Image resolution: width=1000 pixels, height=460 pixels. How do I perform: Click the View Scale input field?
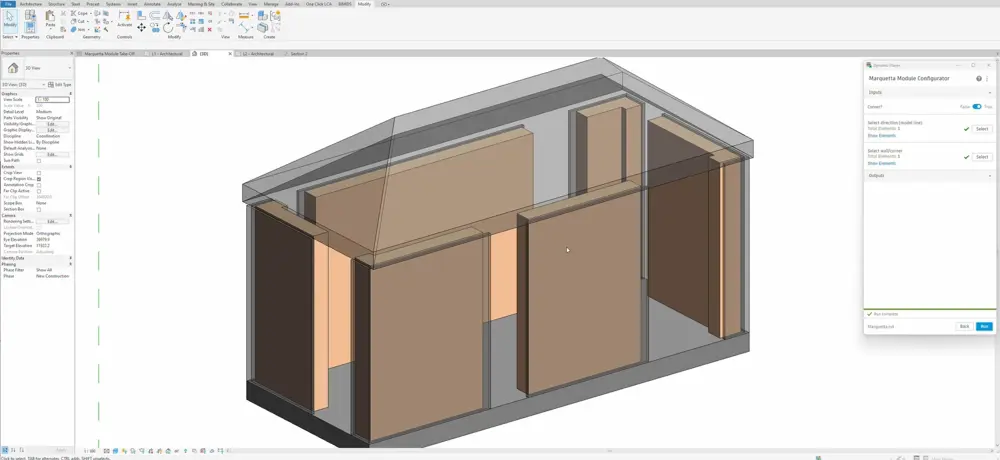tap(53, 100)
